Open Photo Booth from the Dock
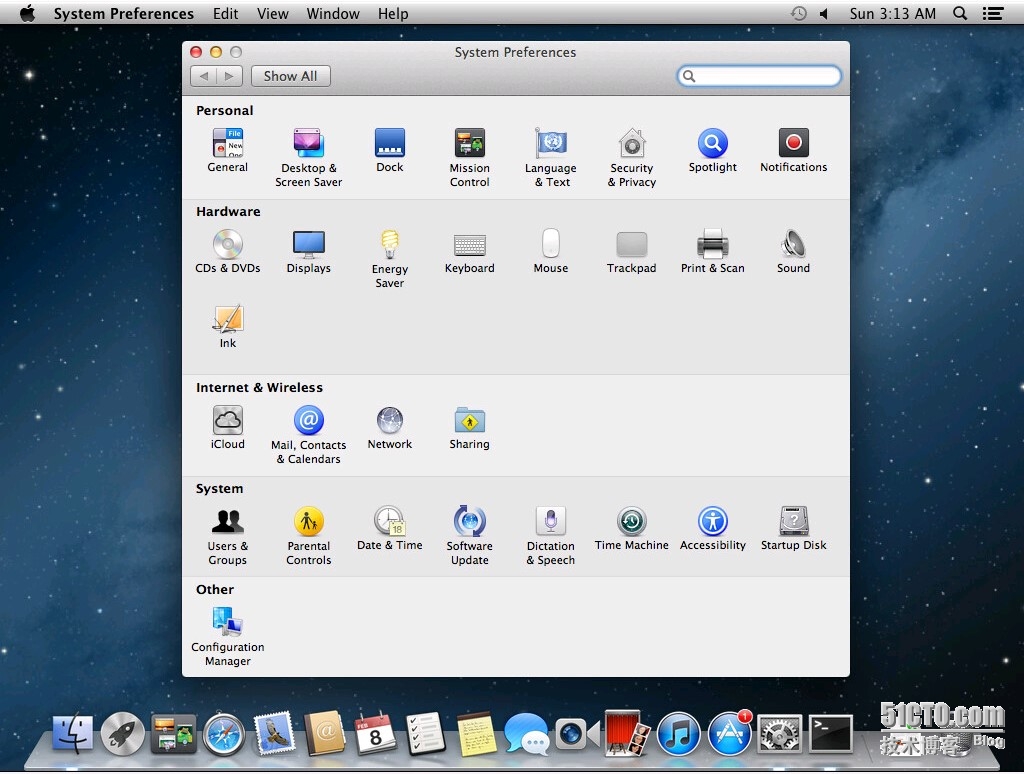 (627, 733)
